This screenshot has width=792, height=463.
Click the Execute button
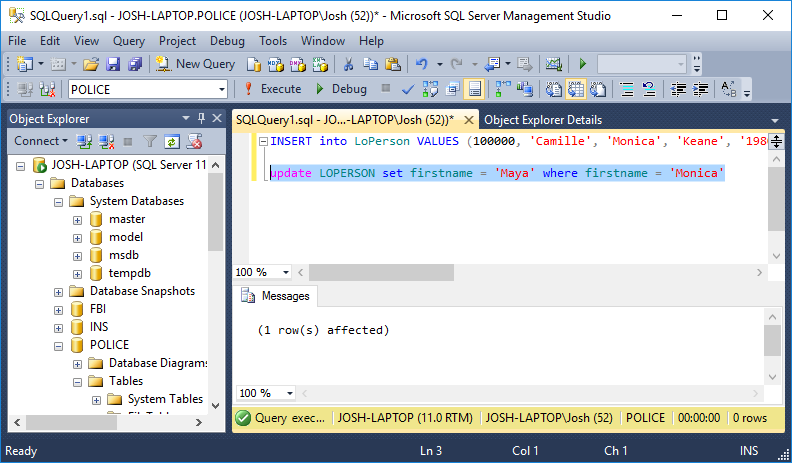point(273,89)
